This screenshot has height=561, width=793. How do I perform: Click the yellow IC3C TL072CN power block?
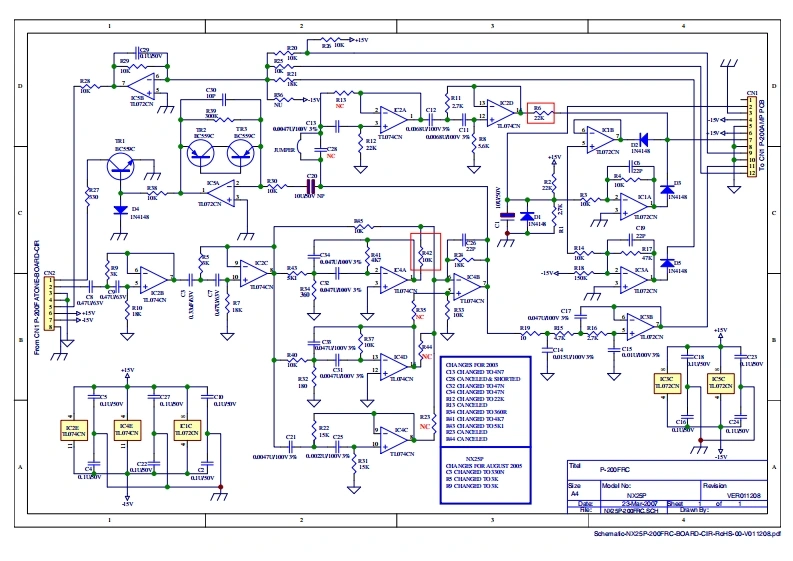click(665, 384)
